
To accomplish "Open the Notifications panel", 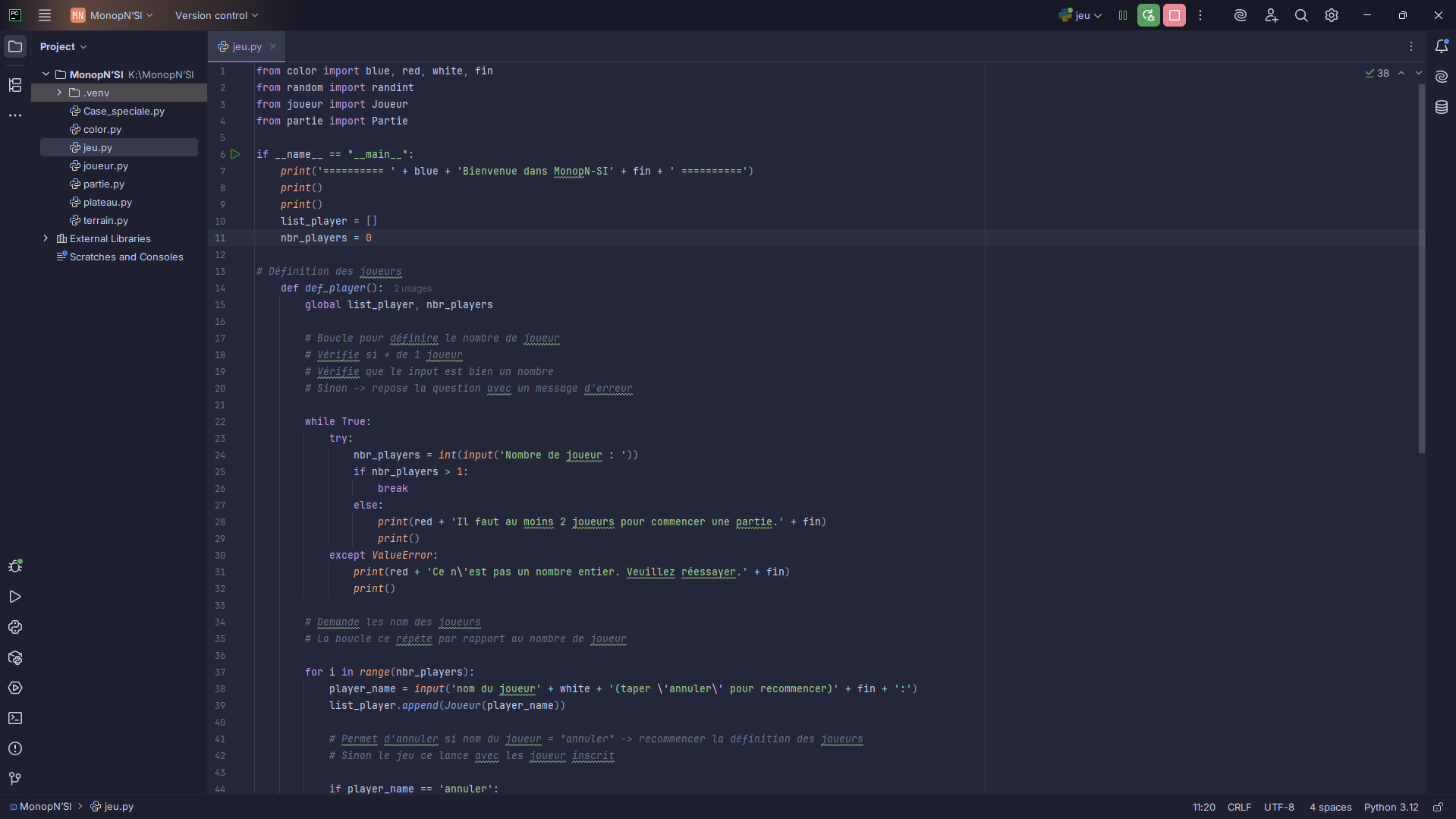I will click(x=1442, y=47).
